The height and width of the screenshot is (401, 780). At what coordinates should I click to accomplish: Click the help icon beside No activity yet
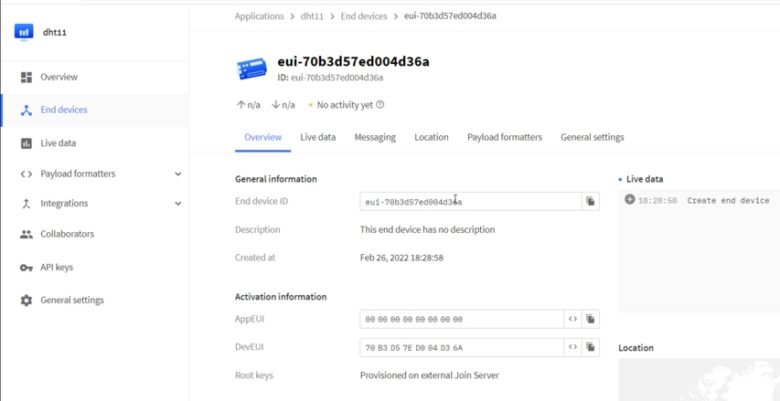click(380, 105)
